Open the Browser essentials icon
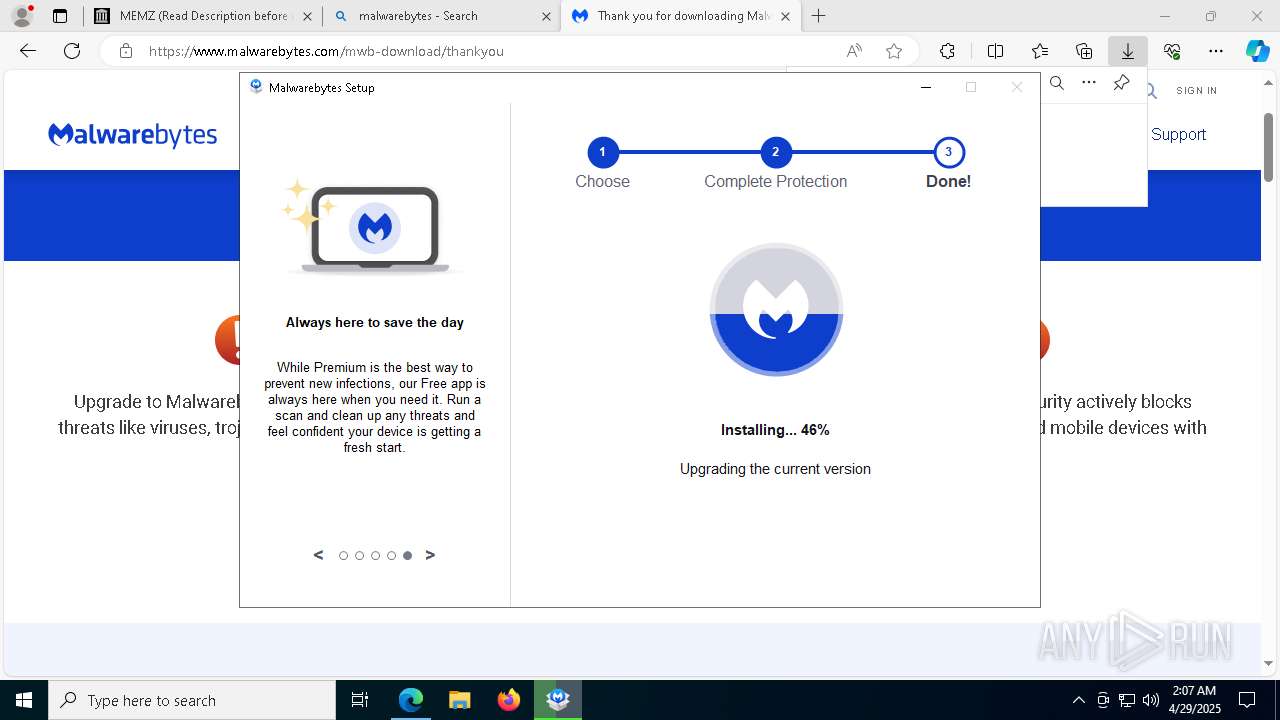Screen dimensions: 1280x720 pos(1172,51)
